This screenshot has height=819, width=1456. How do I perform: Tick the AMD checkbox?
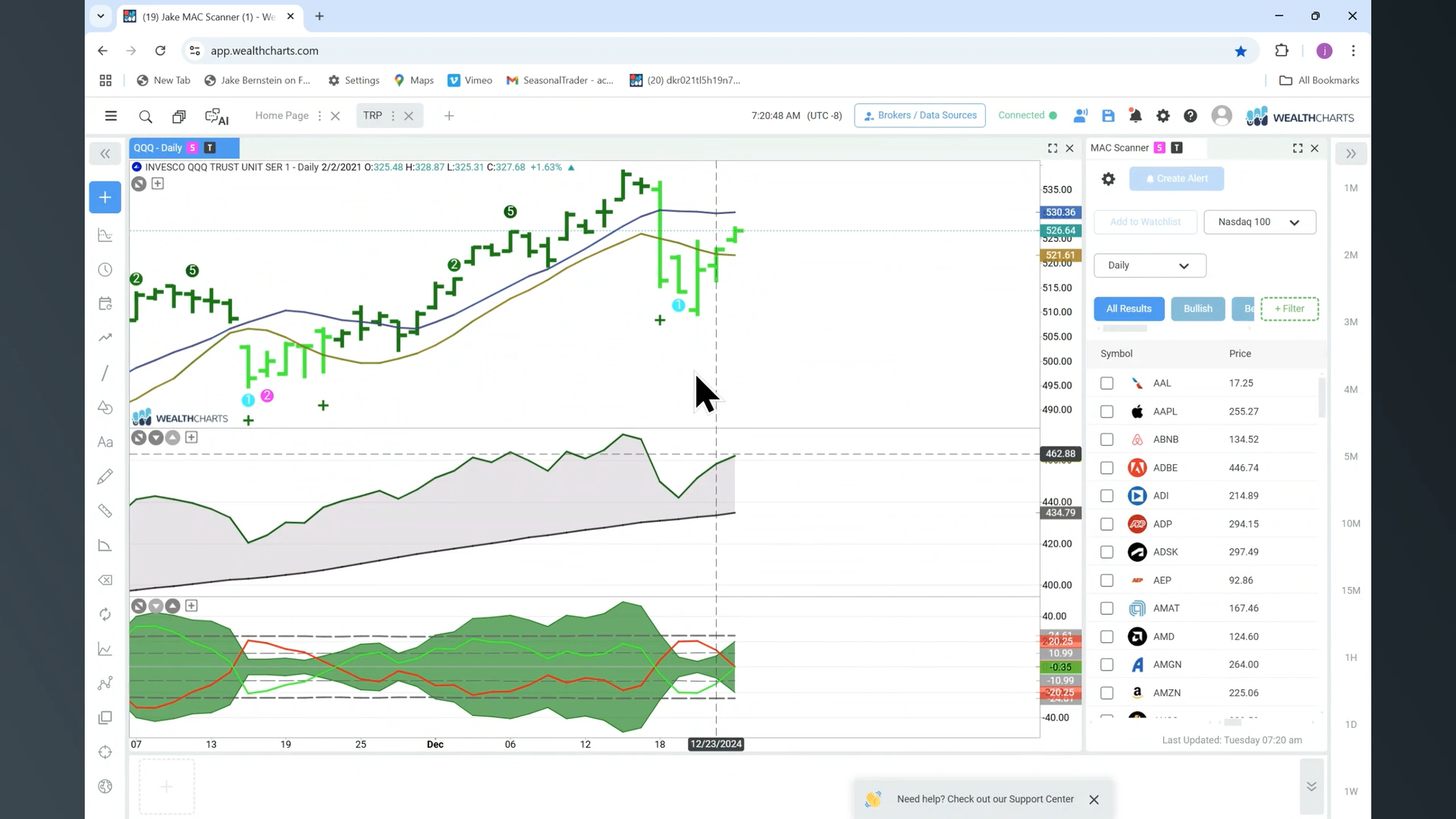[x=1106, y=637]
